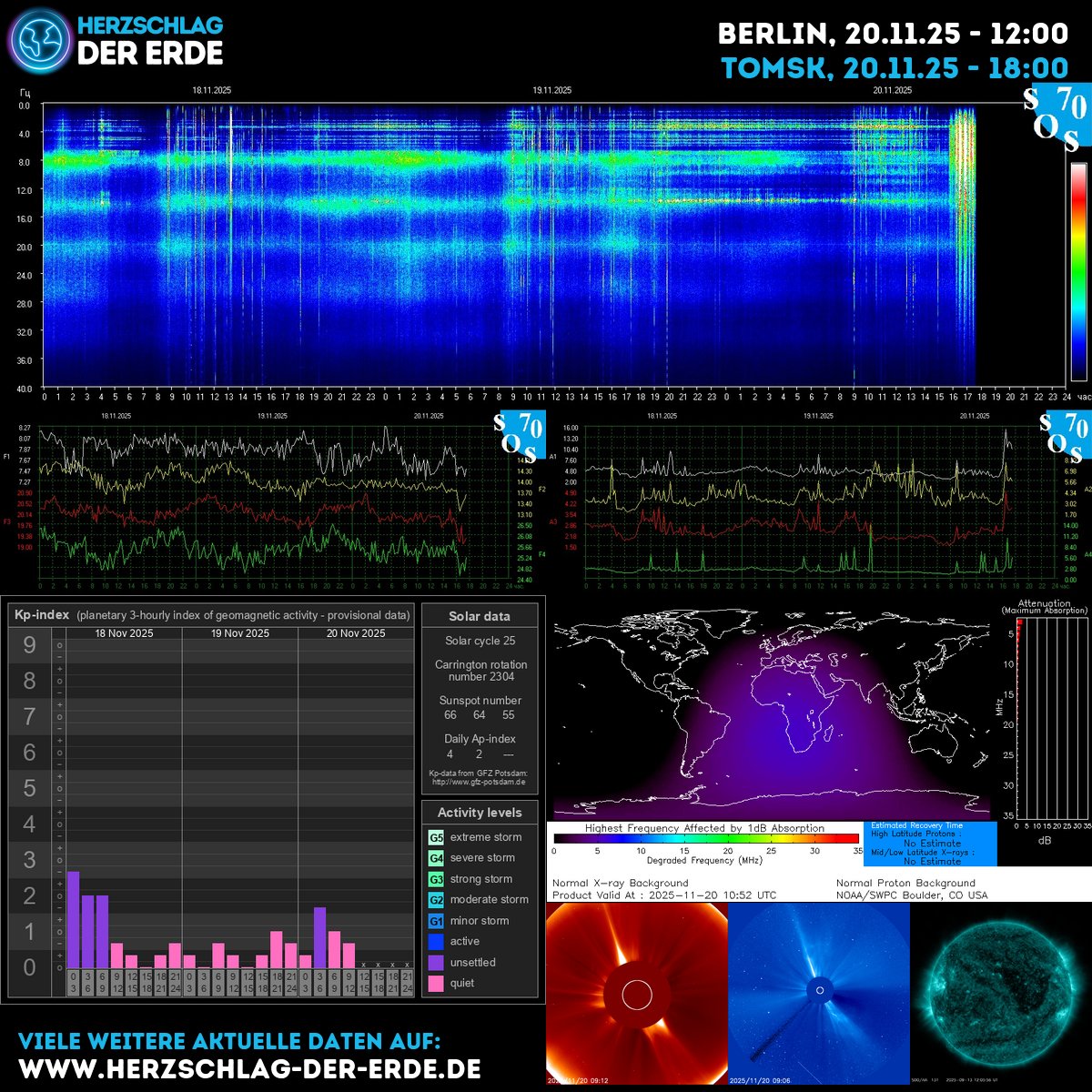The width and height of the screenshot is (1092, 1092).
Task: Click the G2 moderate storm badge
Action: click(x=434, y=899)
